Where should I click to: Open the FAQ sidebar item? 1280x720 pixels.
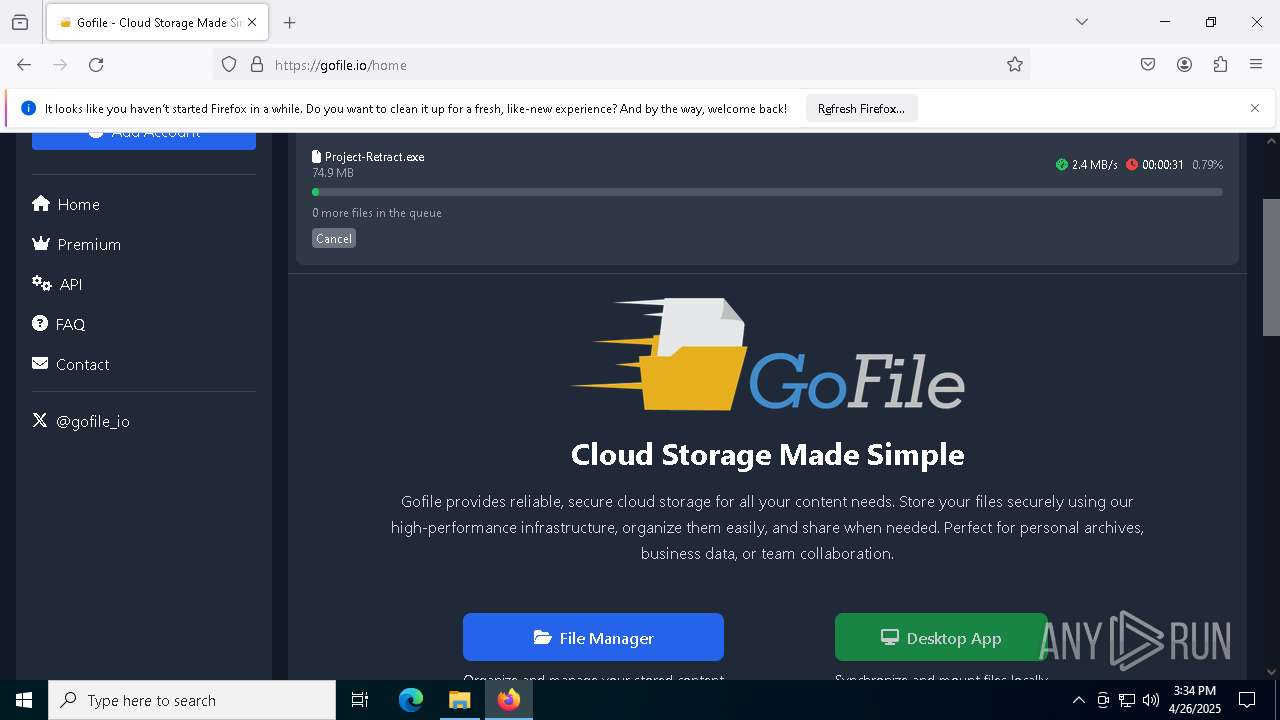coord(58,324)
